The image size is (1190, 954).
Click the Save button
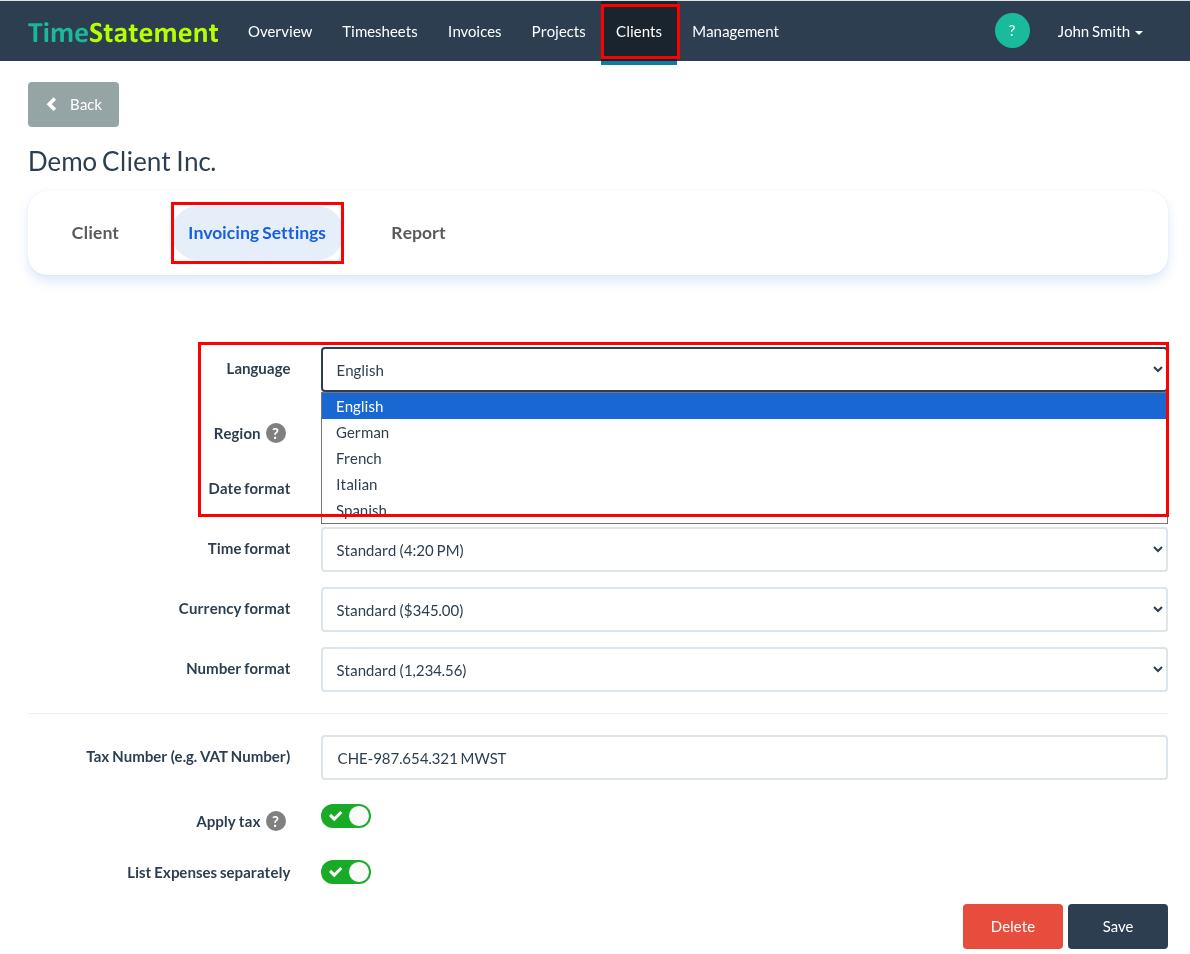point(1117,926)
